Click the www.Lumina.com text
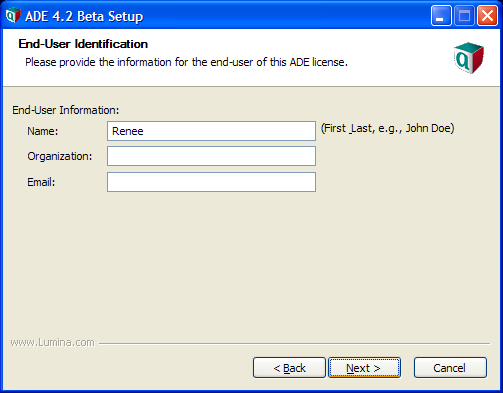Screen dimensions: 503x393 pyautogui.click(x=52, y=342)
